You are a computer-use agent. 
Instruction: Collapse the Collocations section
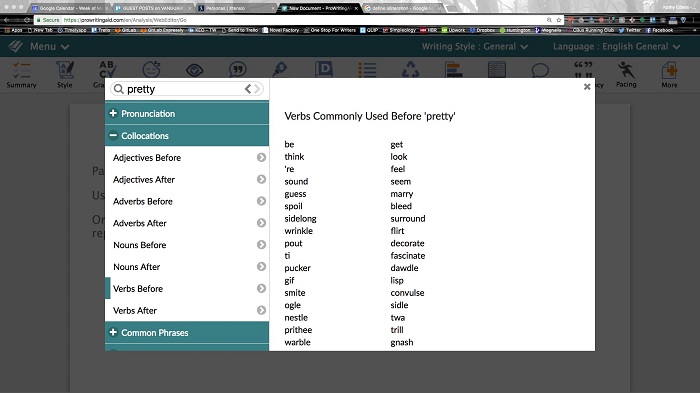[x=187, y=135]
